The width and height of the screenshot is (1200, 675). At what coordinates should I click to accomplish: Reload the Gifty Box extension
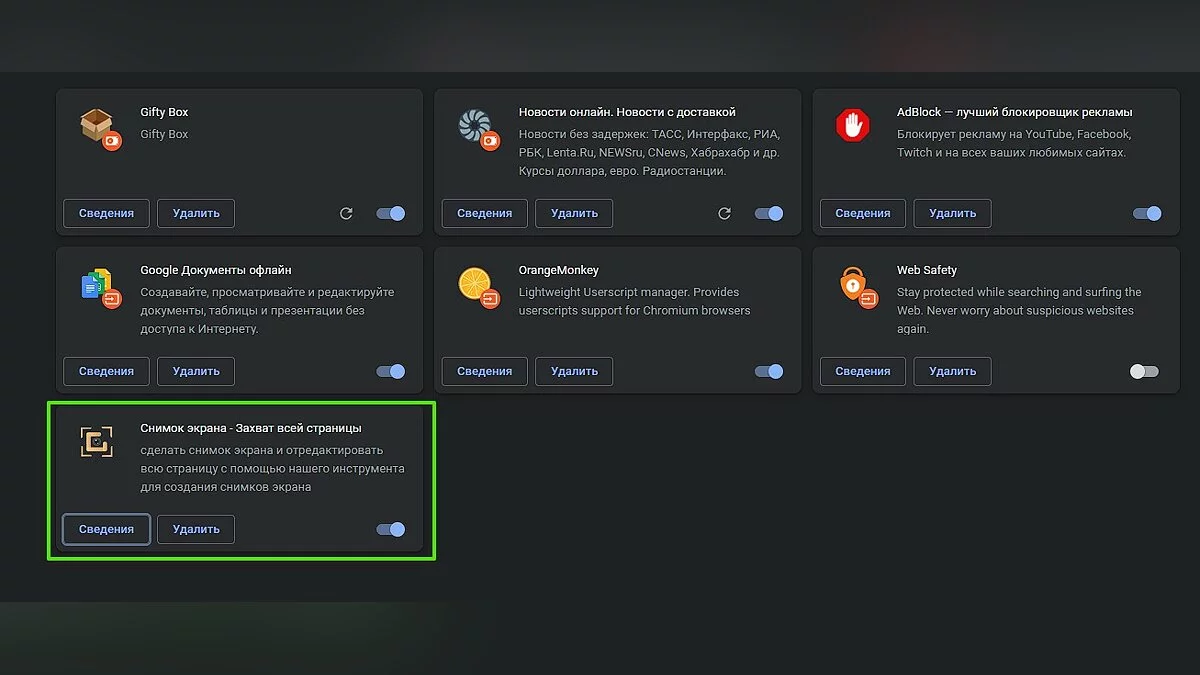(346, 213)
